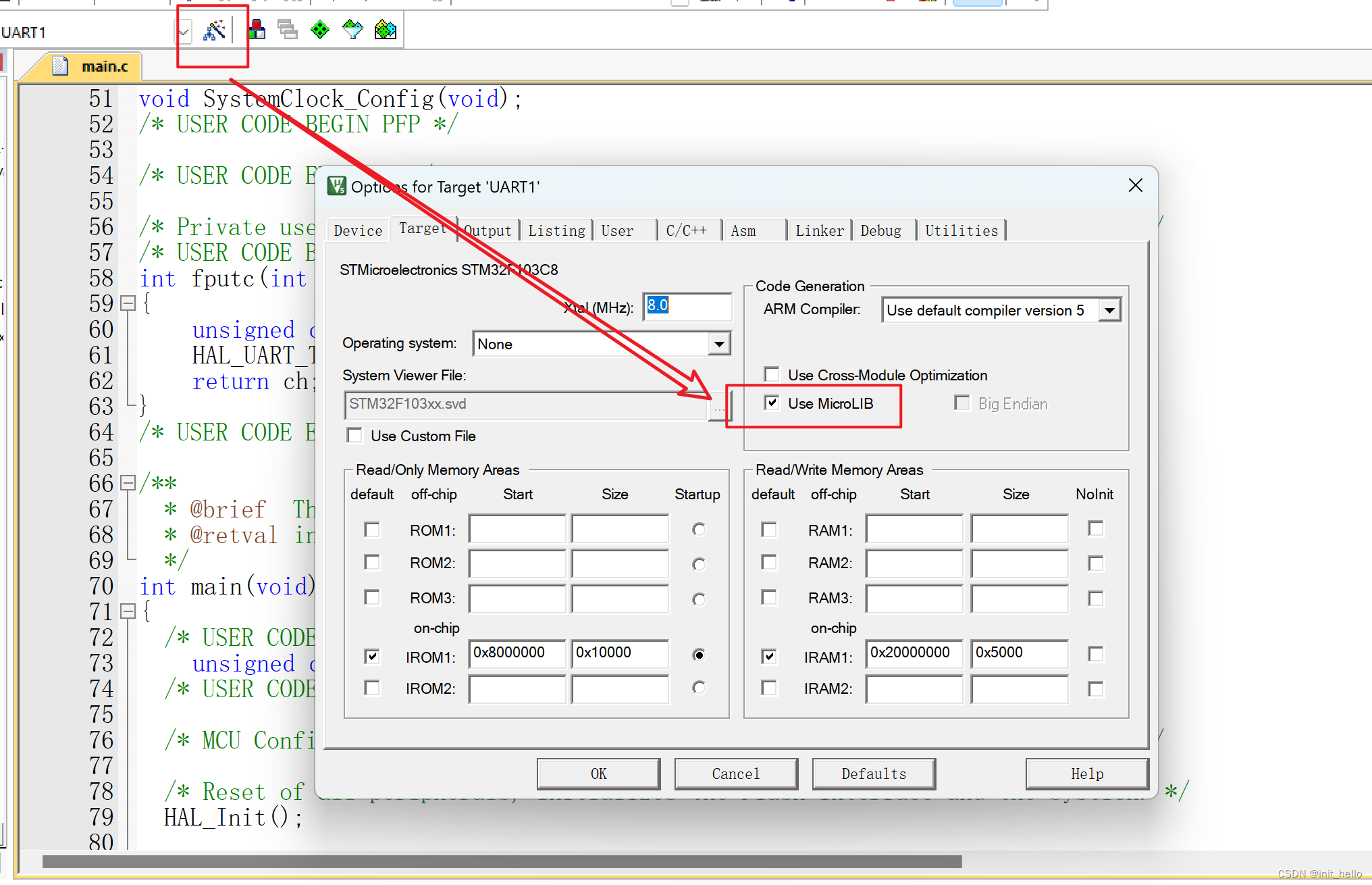The image size is (1372, 885).
Task: Open the ARM Compiler version dropdown
Action: click(x=1109, y=311)
